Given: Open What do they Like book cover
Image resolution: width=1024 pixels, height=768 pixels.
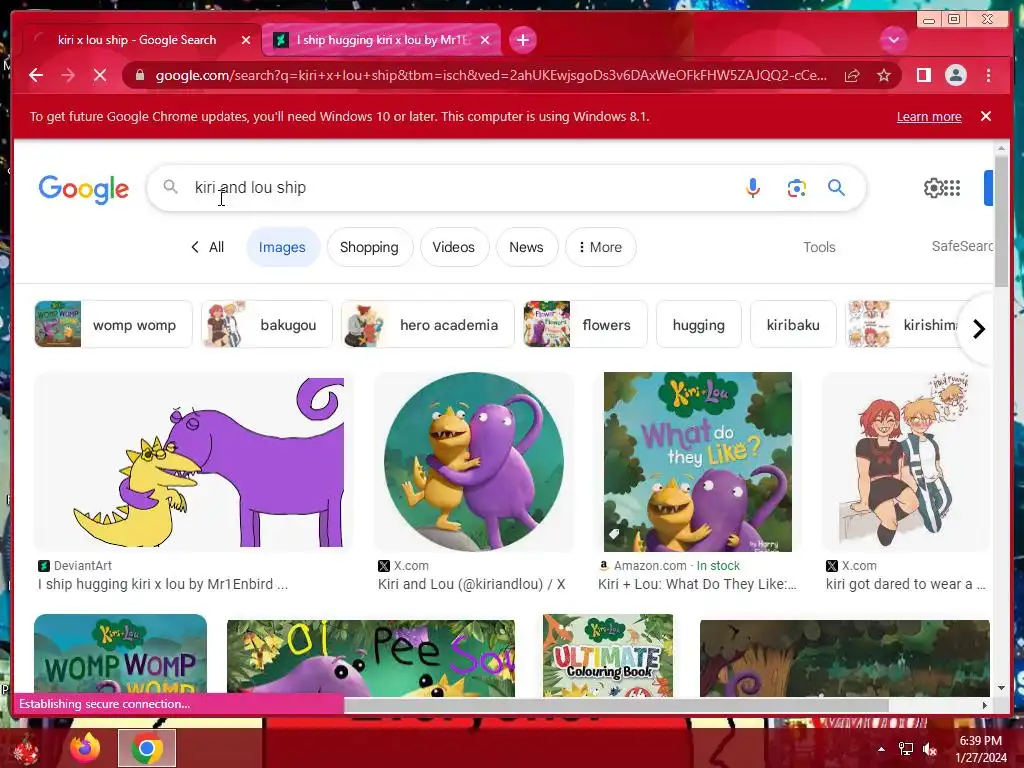Looking at the screenshot, I should click(697, 461).
